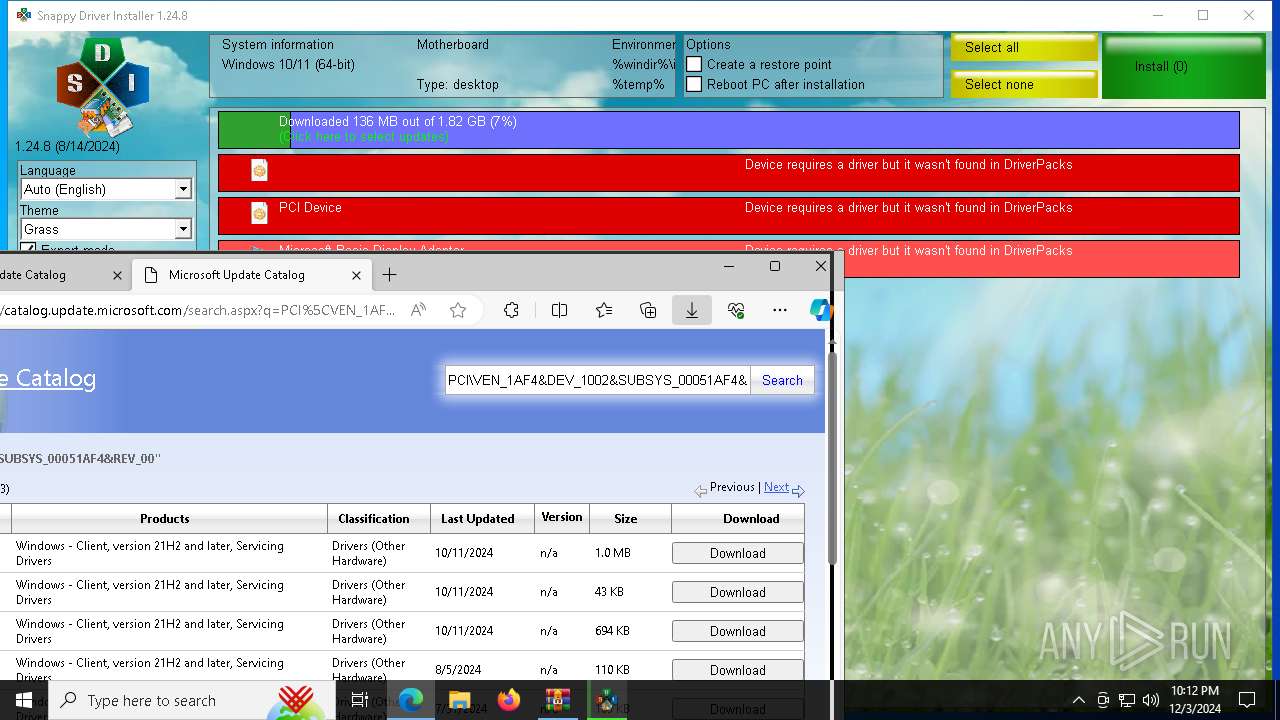Download the 43 KB driver
Image resolution: width=1280 pixels, height=720 pixels.
click(x=738, y=592)
